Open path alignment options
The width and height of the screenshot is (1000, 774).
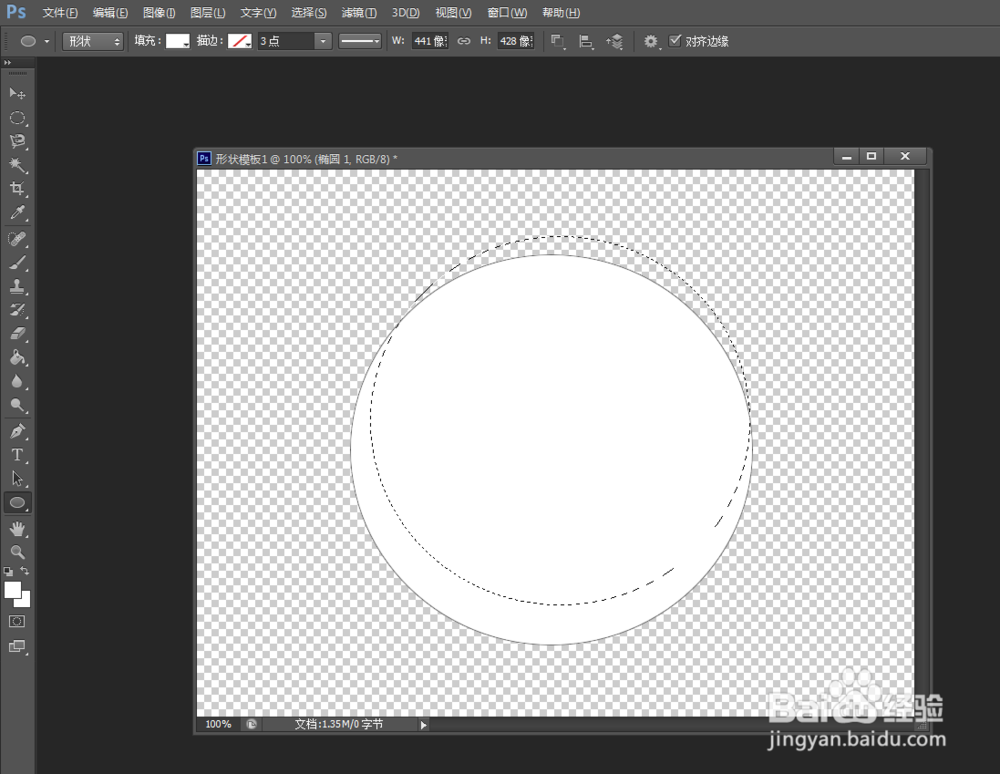(x=585, y=41)
